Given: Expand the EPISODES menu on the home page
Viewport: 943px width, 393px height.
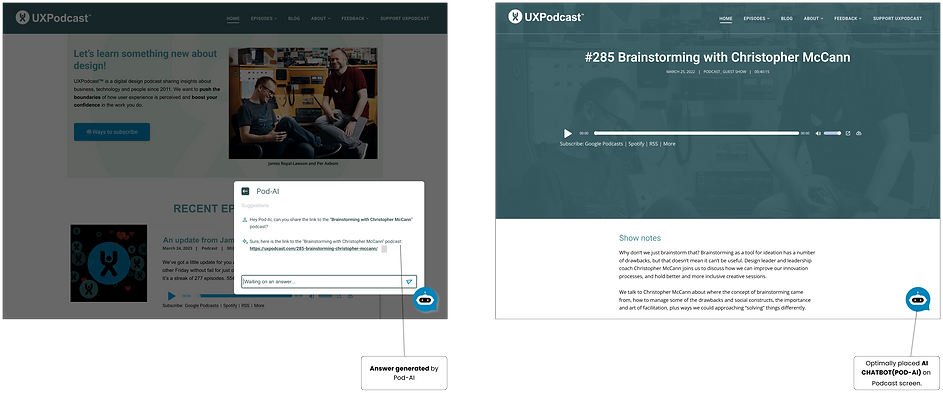Looking at the screenshot, I should click(263, 19).
